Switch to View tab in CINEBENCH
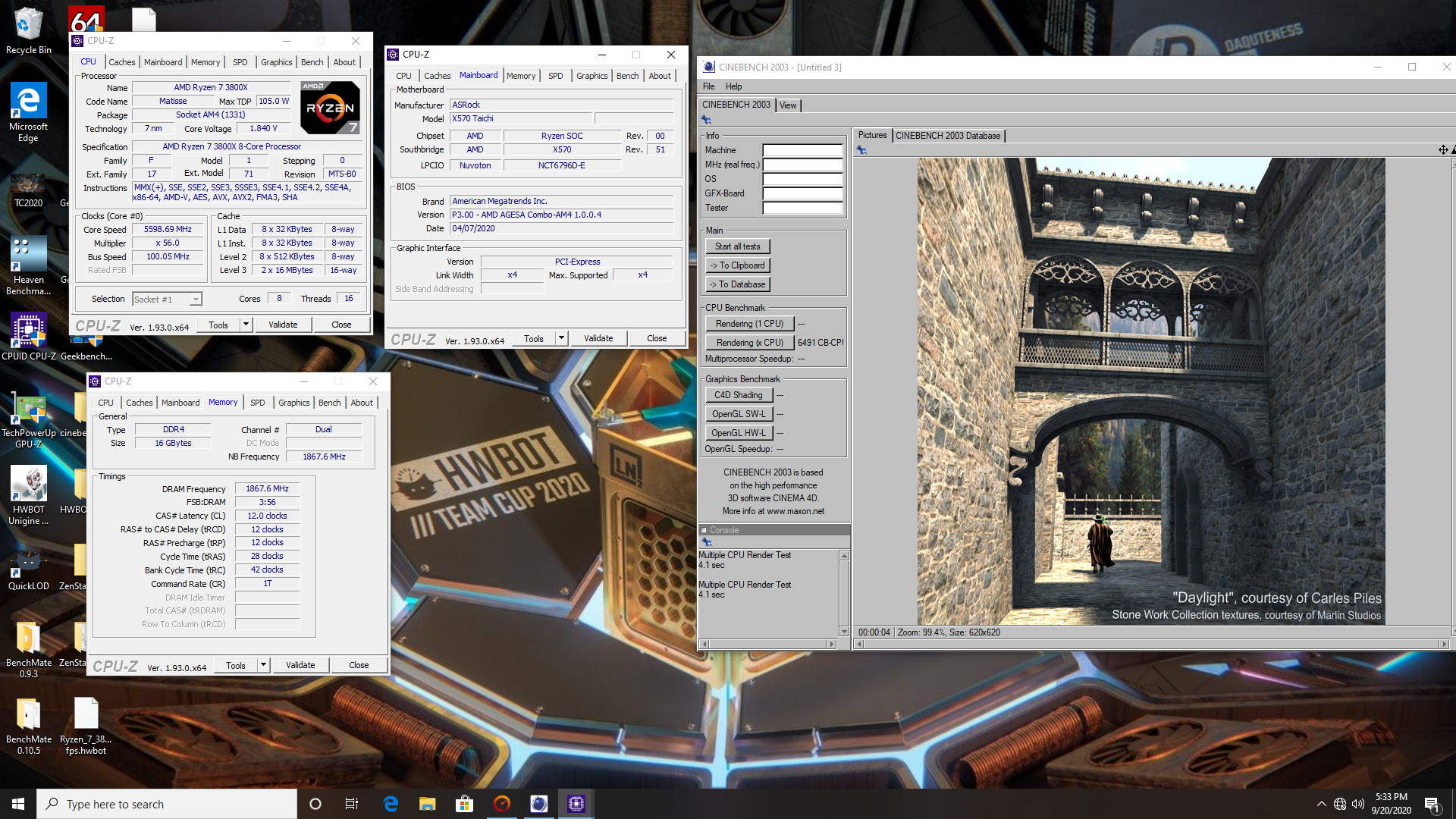Viewport: 1456px width, 819px height. point(788,105)
